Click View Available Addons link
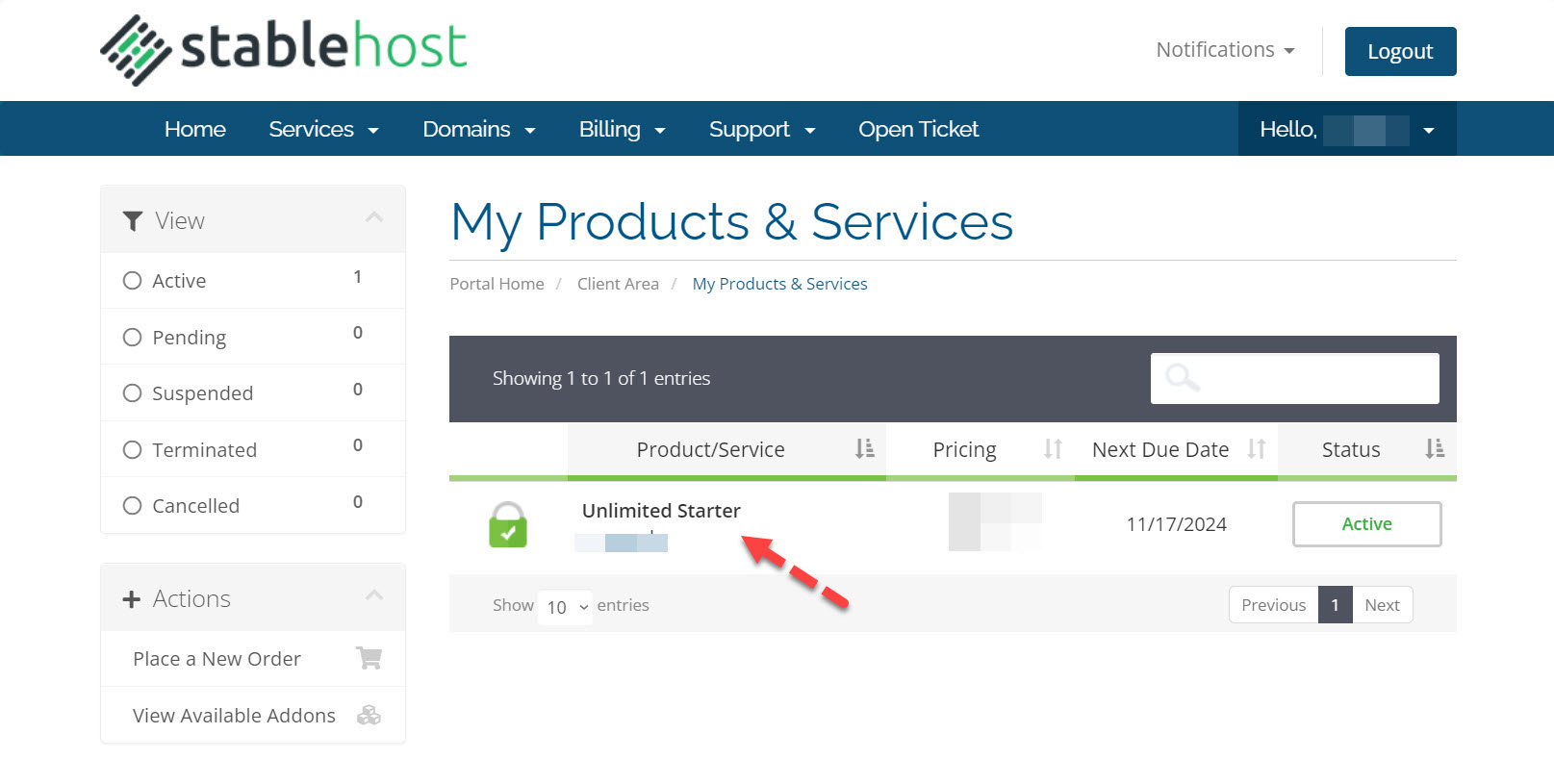The height and width of the screenshot is (784, 1554). (234, 716)
